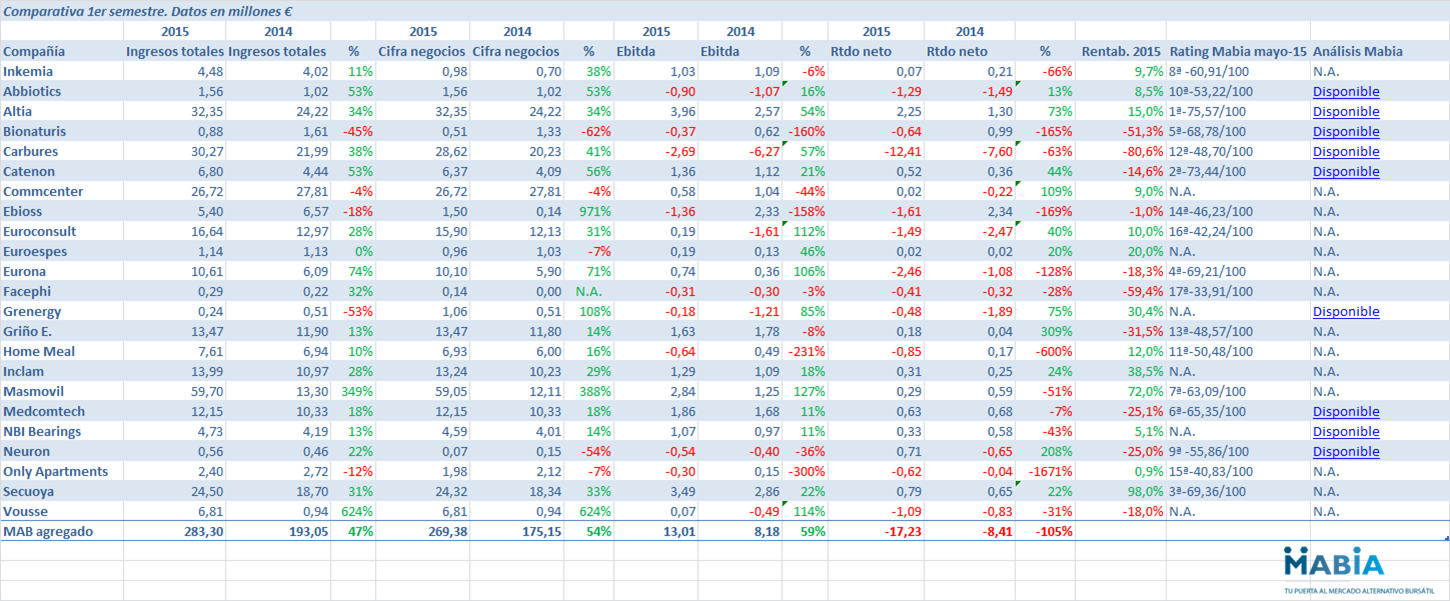The height and width of the screenshot is (601, 1450).
Task: Select the 'Neuron' company name cell
Action: pyautogui.click(x=27, y=451)
